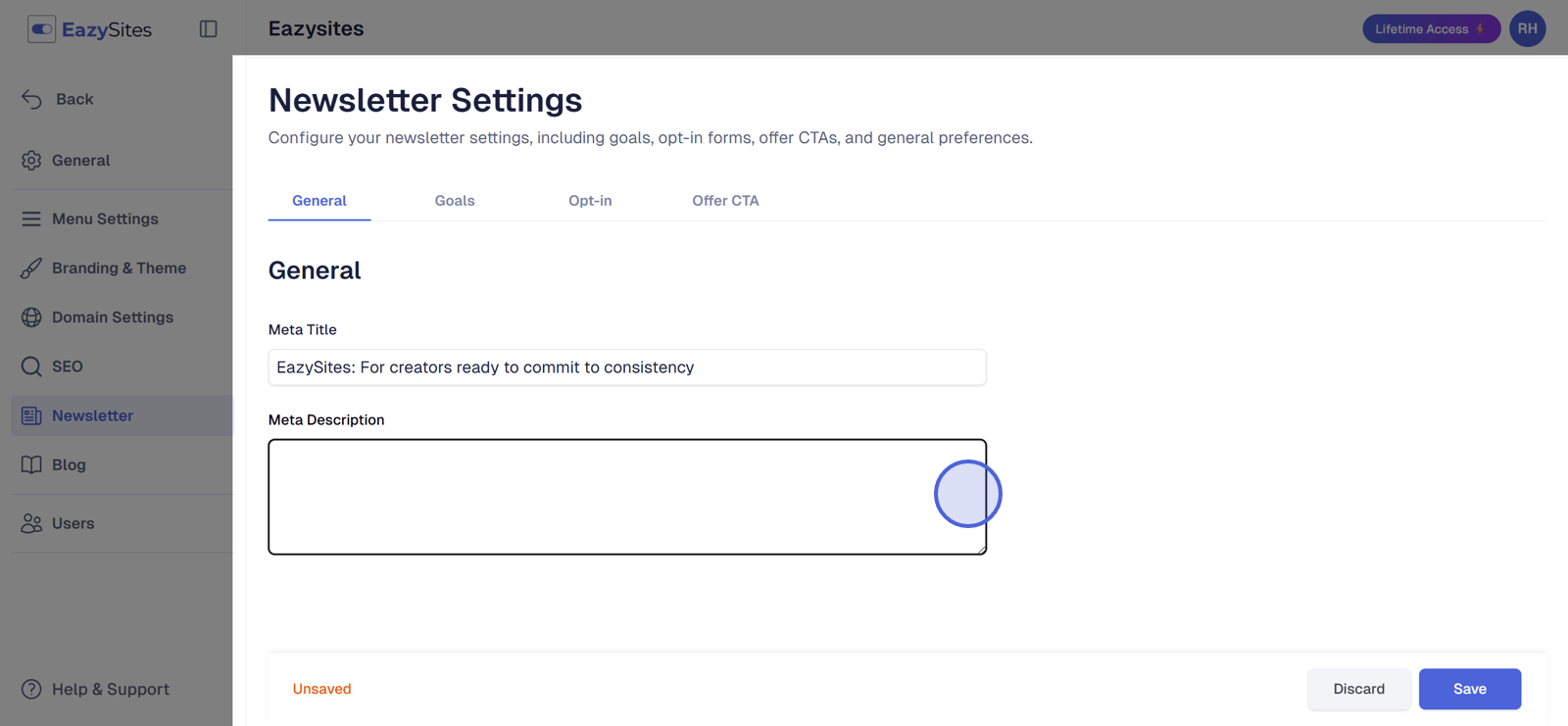
Task: Open Domain Settings page
Action: (113, 317)
